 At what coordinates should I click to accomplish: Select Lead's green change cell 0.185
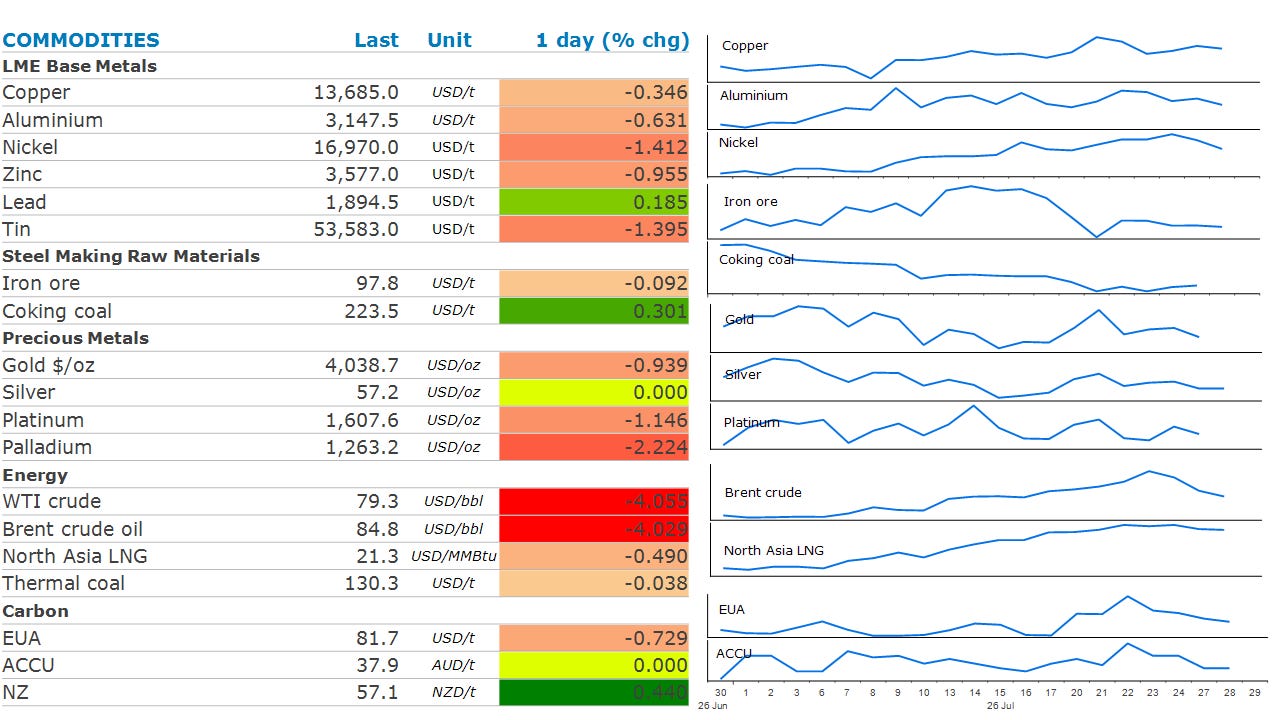pyautogui.click(x=594, y=202)
